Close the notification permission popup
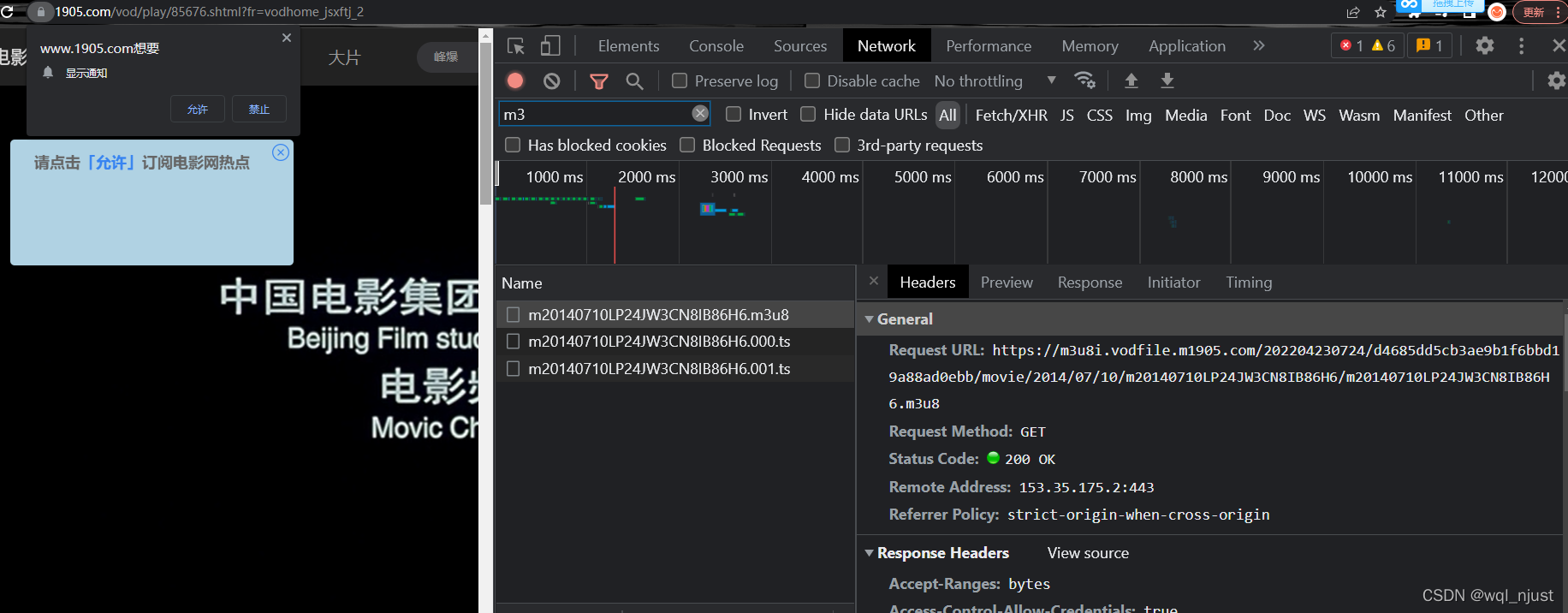This screenshot has width=1568, height=613. coord(287,38)
